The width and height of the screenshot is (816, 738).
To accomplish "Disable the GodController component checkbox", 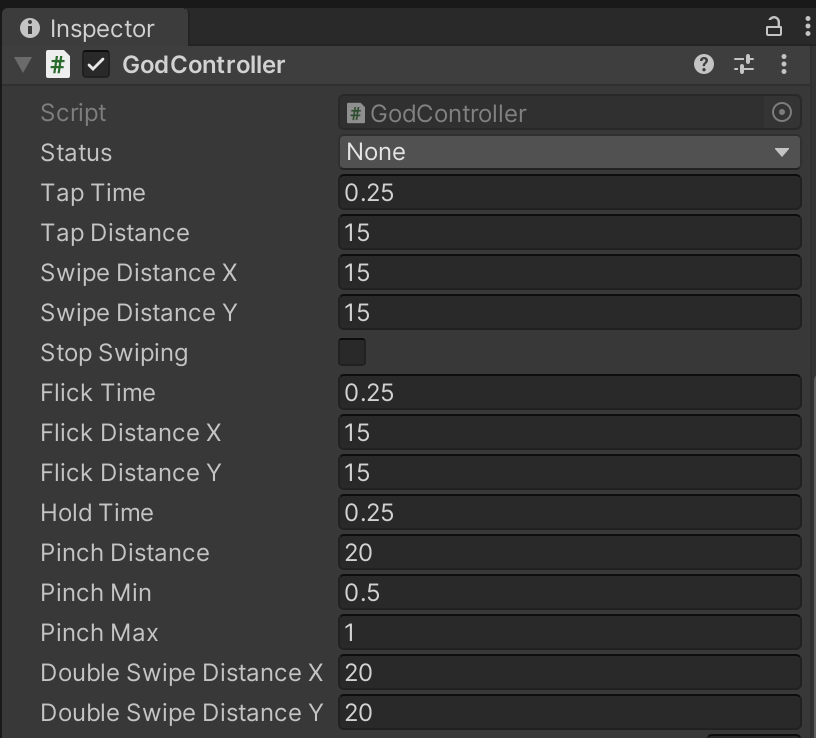I will pyautogui.click(x=96, y=65).
